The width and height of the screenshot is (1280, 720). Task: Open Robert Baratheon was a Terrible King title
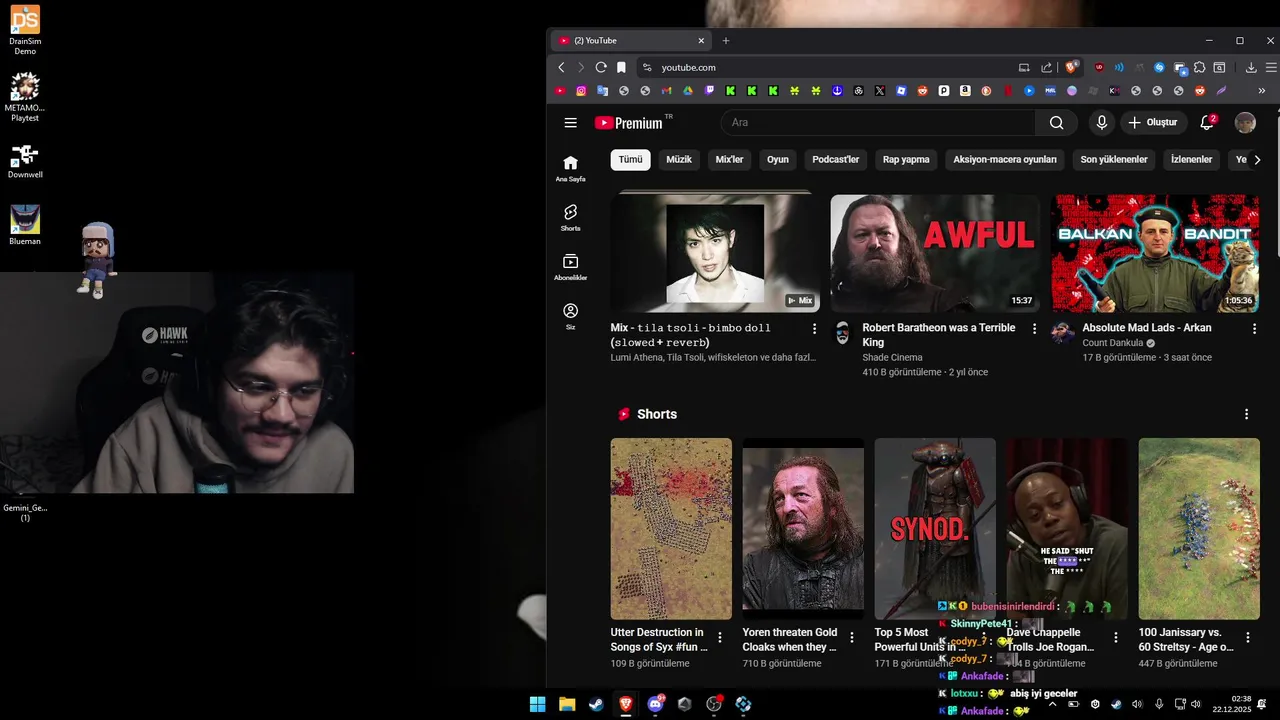click(x=938, y=335)
